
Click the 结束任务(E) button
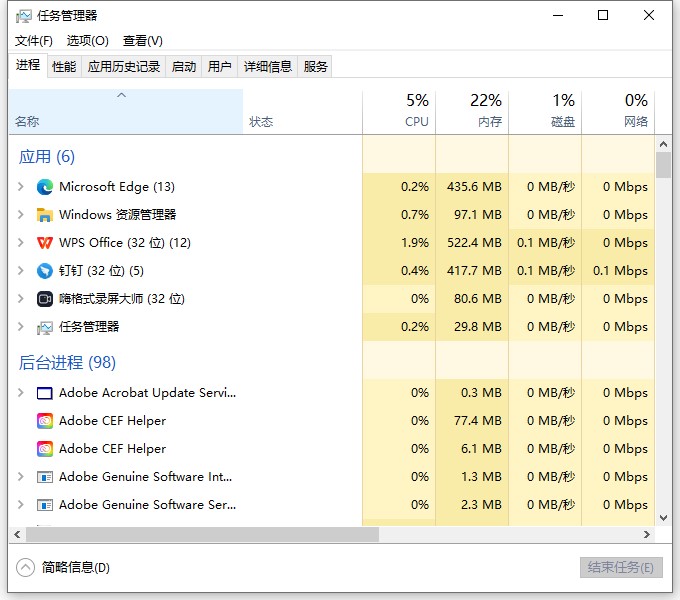[x=621, y=567]
